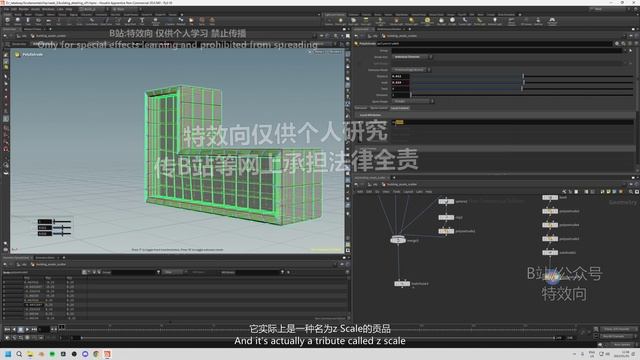
Task: Open Render menu
Action: 24,9
